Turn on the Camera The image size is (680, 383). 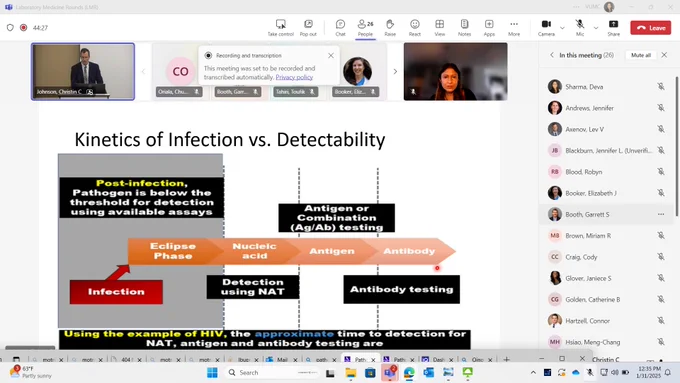click(x=546, y=28)
